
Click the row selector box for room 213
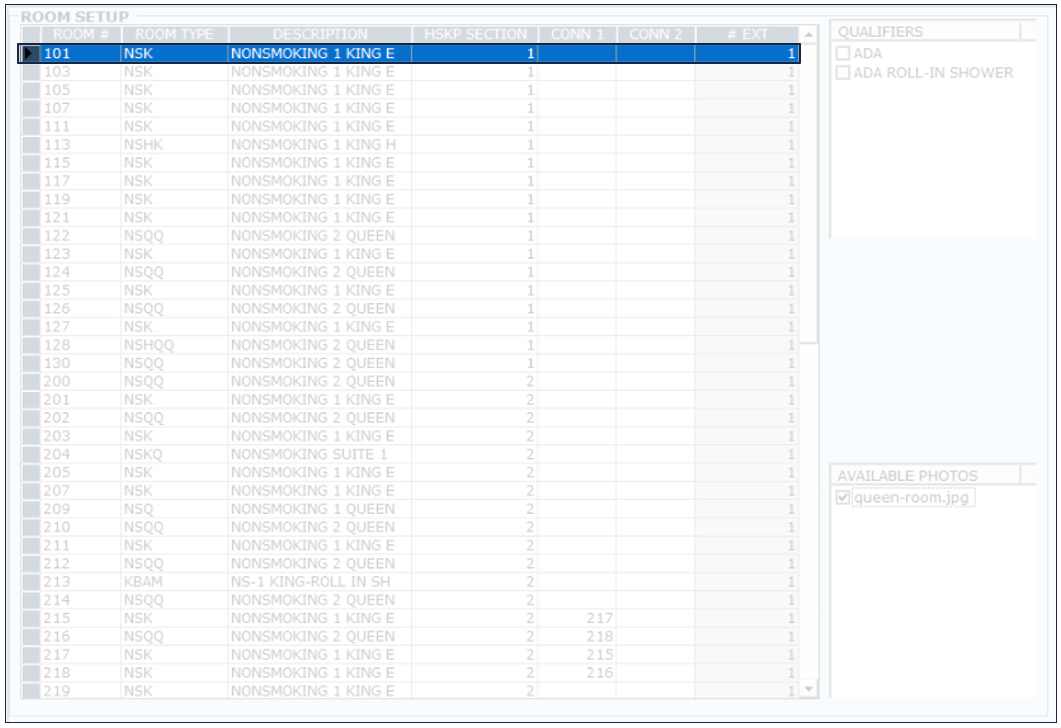[x=30, y=582]
